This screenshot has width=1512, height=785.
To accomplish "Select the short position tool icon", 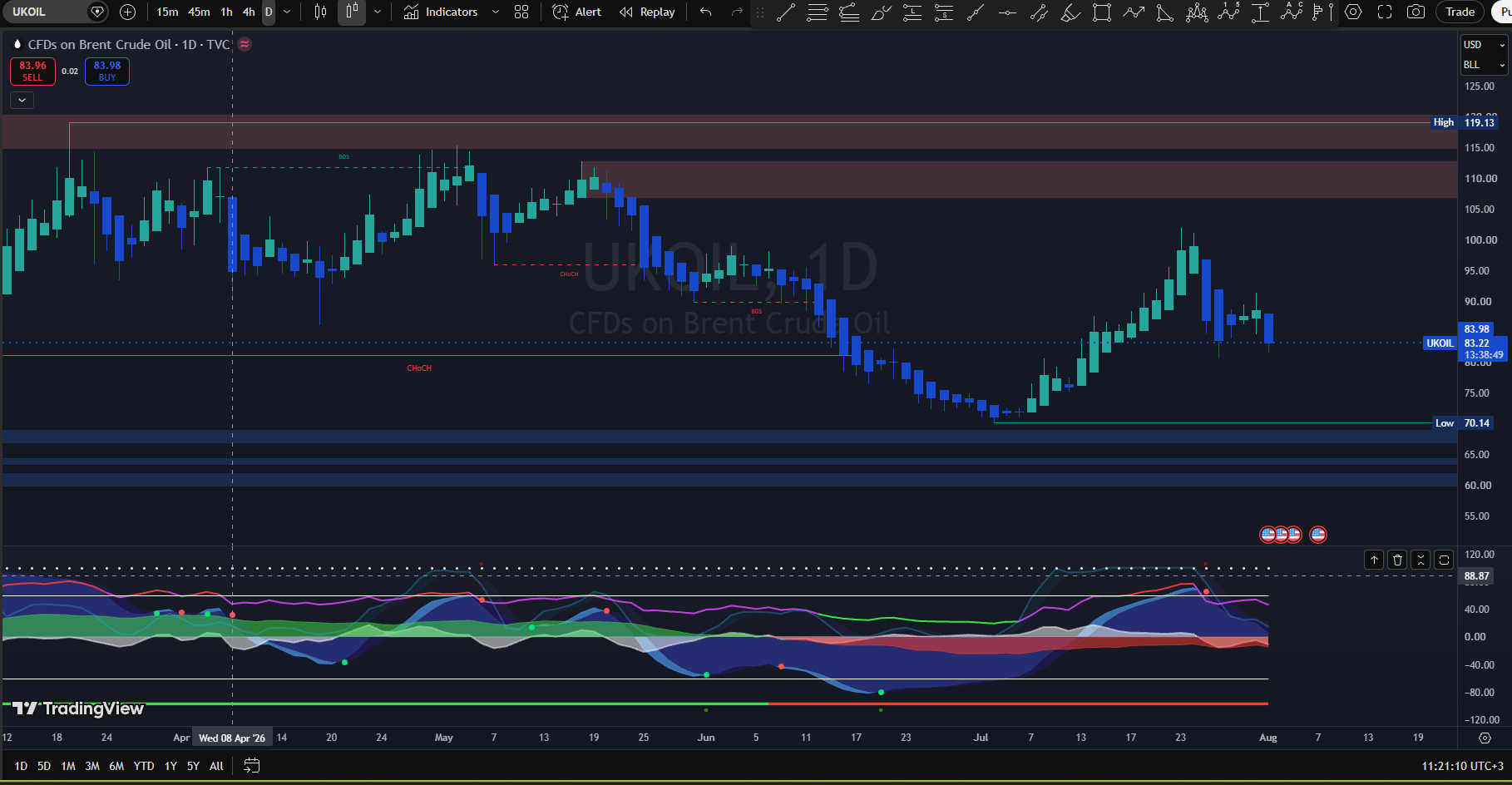I will coord(944,12).
